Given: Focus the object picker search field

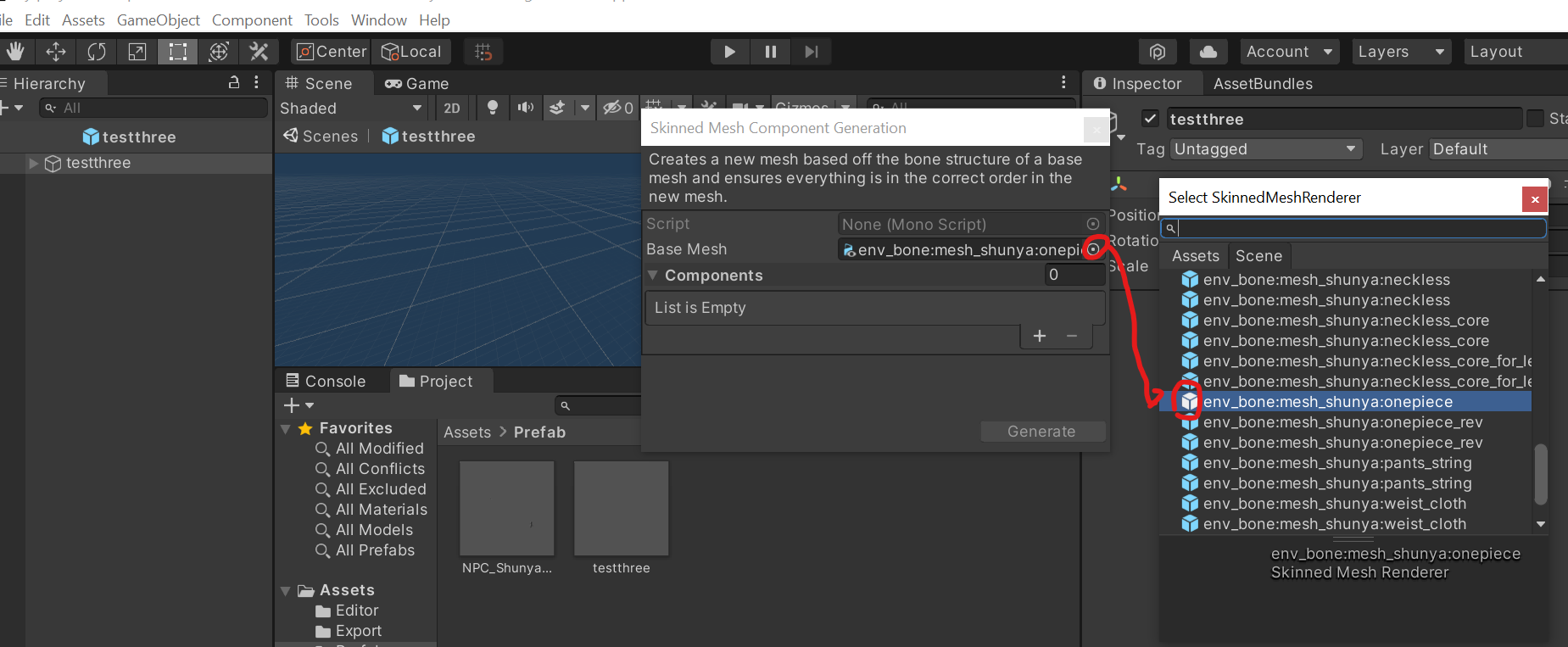Looking at the screenshot, I should [x=1353, y=228].
